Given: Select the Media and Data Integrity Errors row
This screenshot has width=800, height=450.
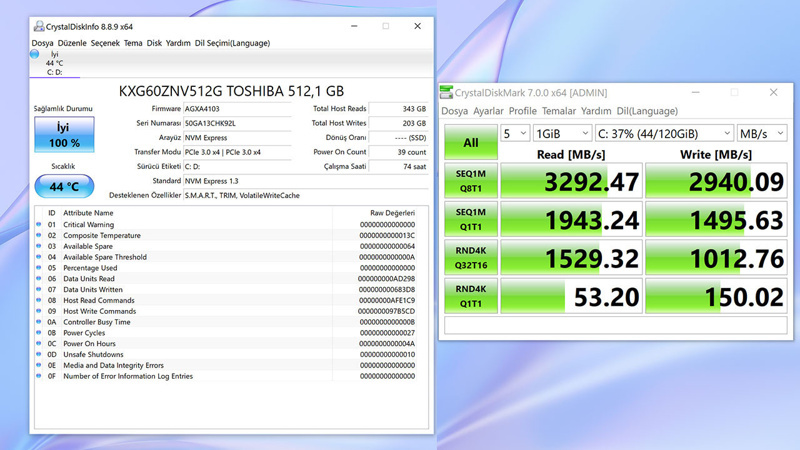Looking at the screenshot, I should click(x=226, y=365).
